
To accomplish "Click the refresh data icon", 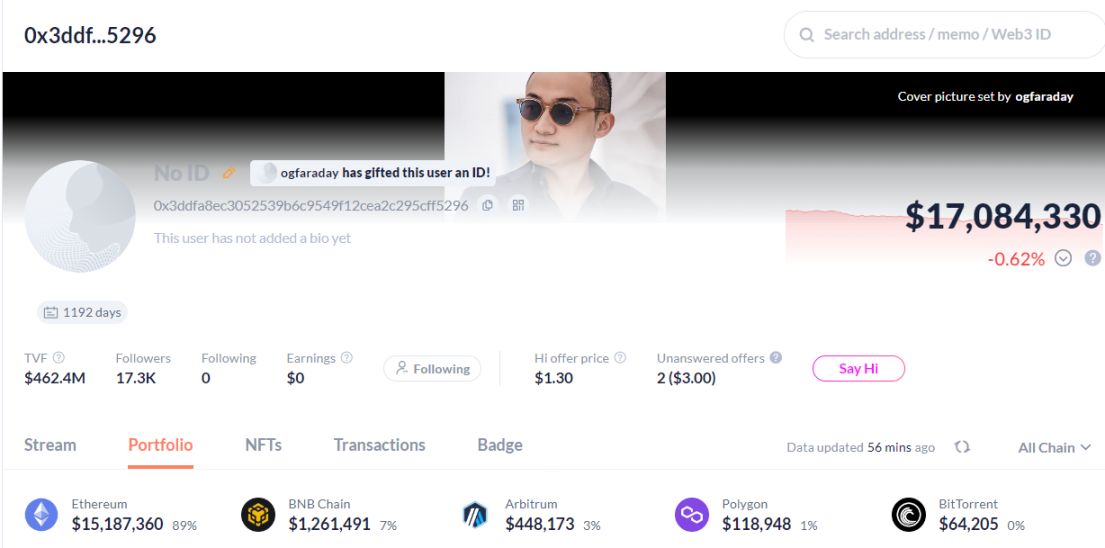I will click(x=962, y=447).
